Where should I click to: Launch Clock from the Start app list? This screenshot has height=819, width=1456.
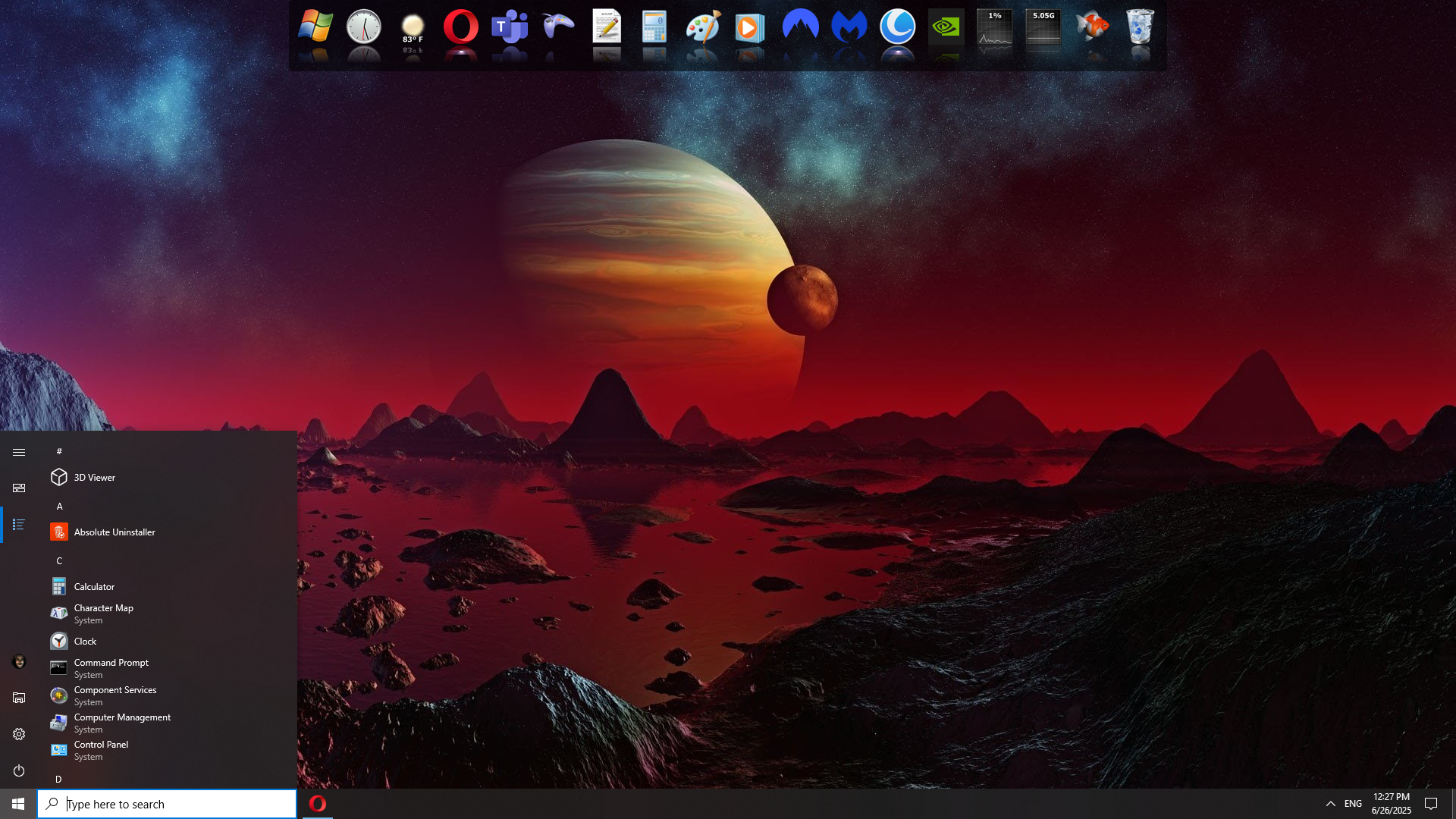pyautogui.click(x=167, y=641)
